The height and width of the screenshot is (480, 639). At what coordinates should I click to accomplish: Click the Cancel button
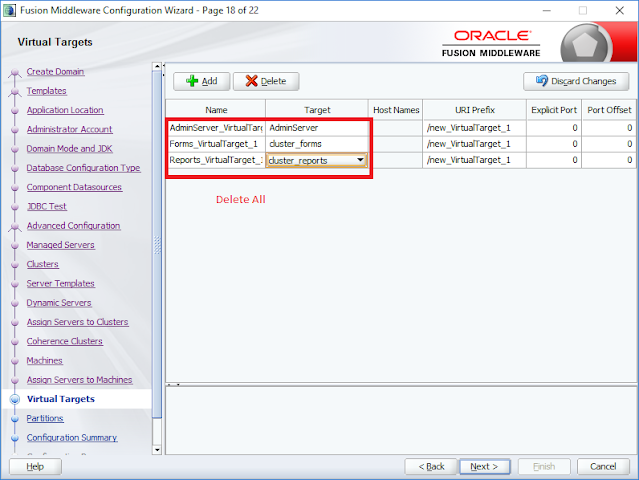tap(603, 467)
